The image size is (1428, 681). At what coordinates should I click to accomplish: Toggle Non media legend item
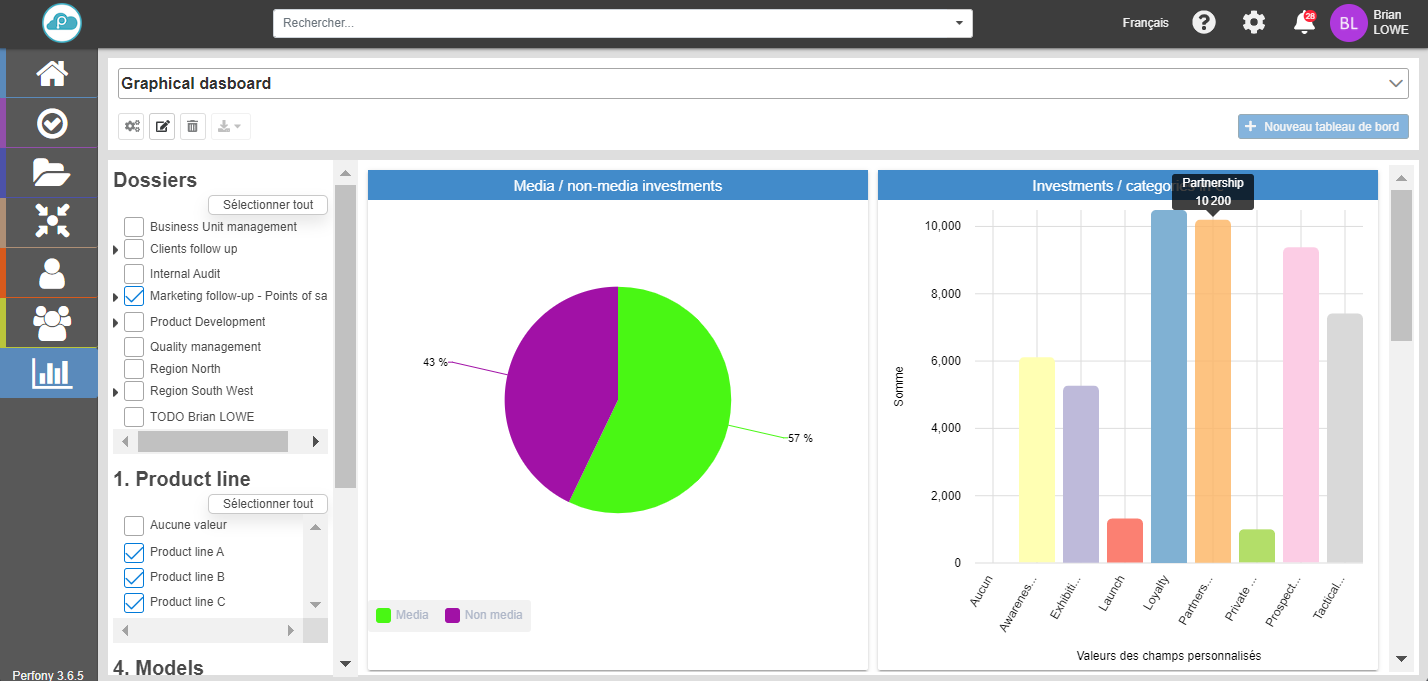click(x=484, y=615)
